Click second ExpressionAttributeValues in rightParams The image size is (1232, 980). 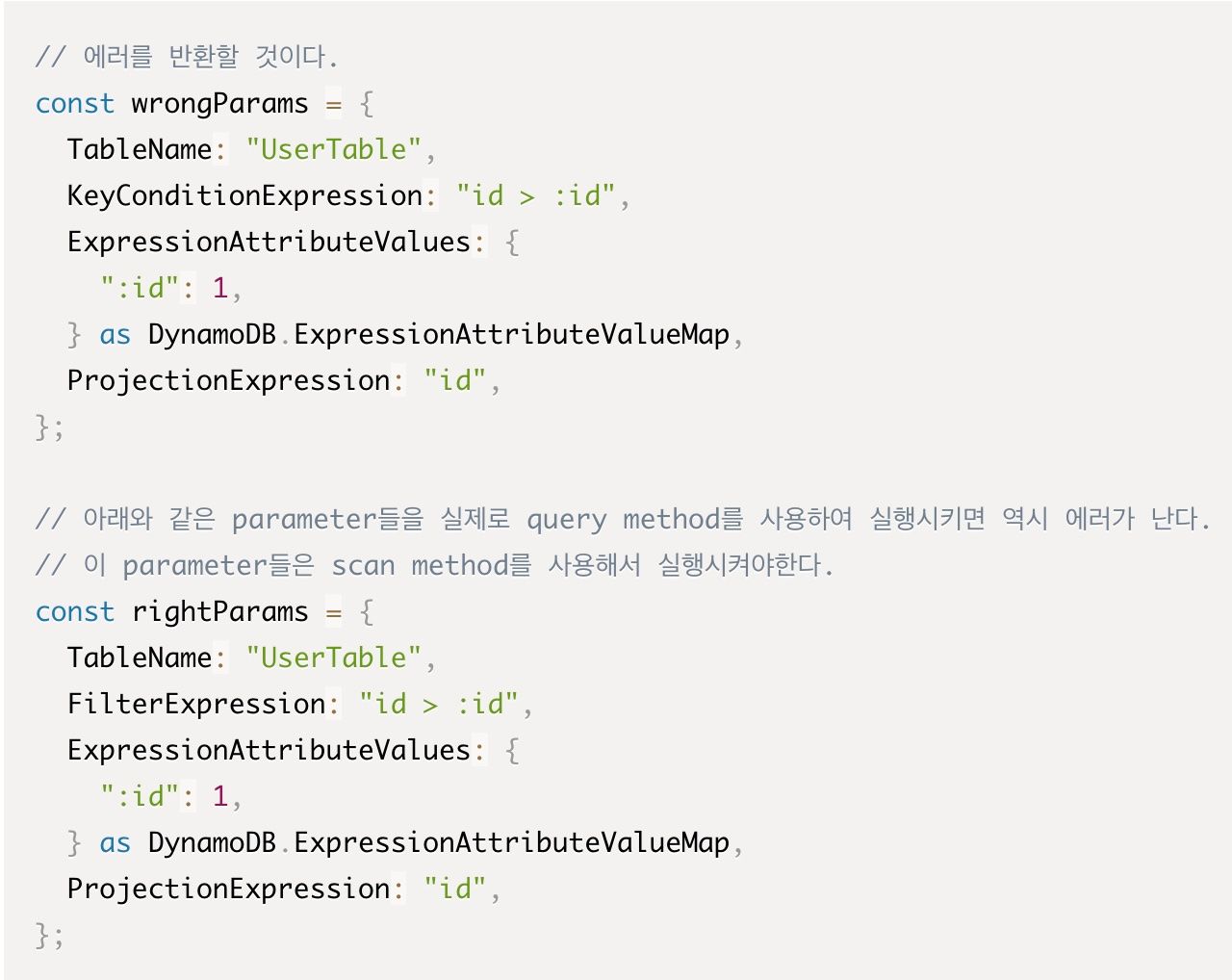pos(269,750)
